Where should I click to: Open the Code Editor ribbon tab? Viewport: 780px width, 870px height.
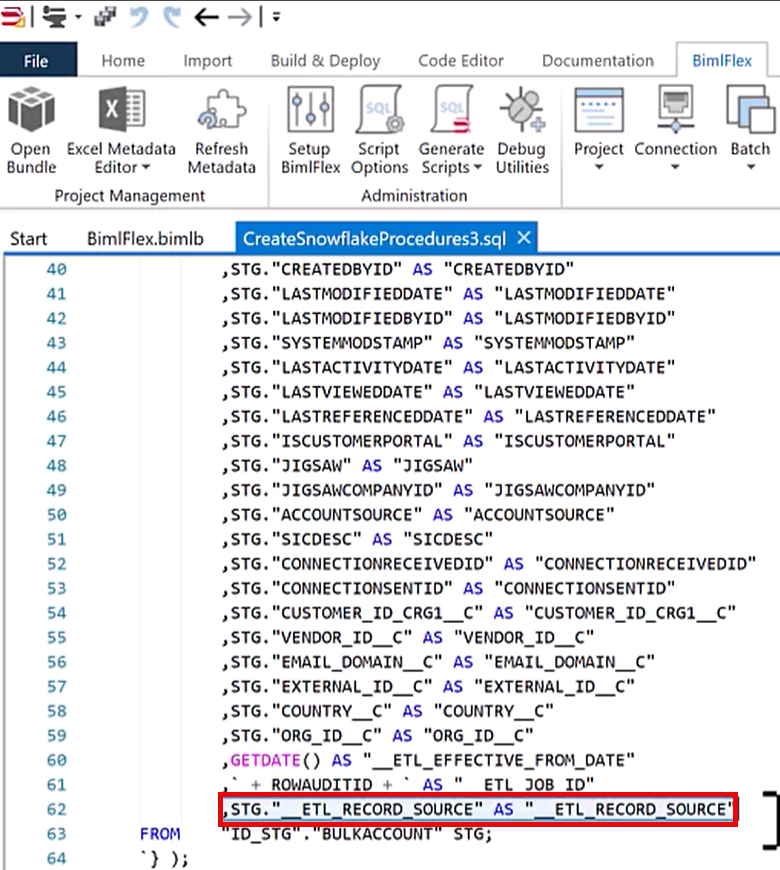pos(461,60)
